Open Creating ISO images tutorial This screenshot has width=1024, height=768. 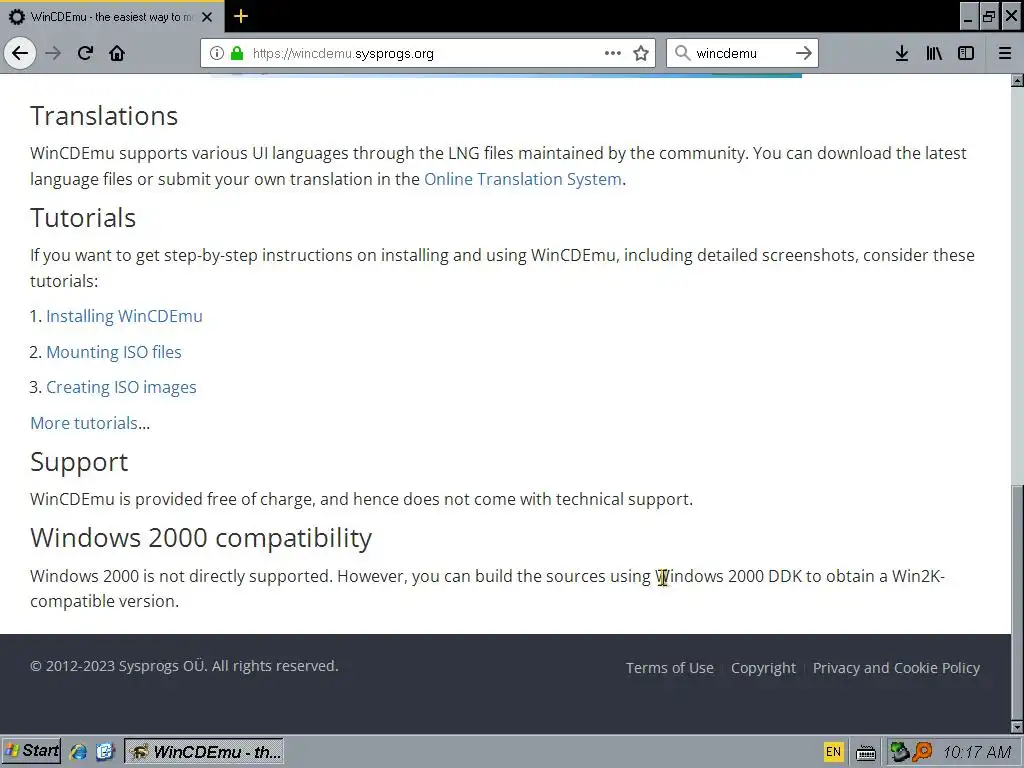[x=121, y=387]
